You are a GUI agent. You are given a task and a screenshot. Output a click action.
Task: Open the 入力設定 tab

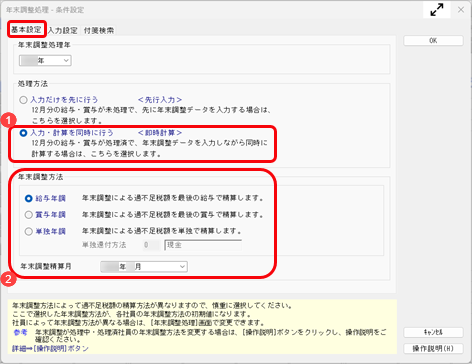[x=63, y=30]
